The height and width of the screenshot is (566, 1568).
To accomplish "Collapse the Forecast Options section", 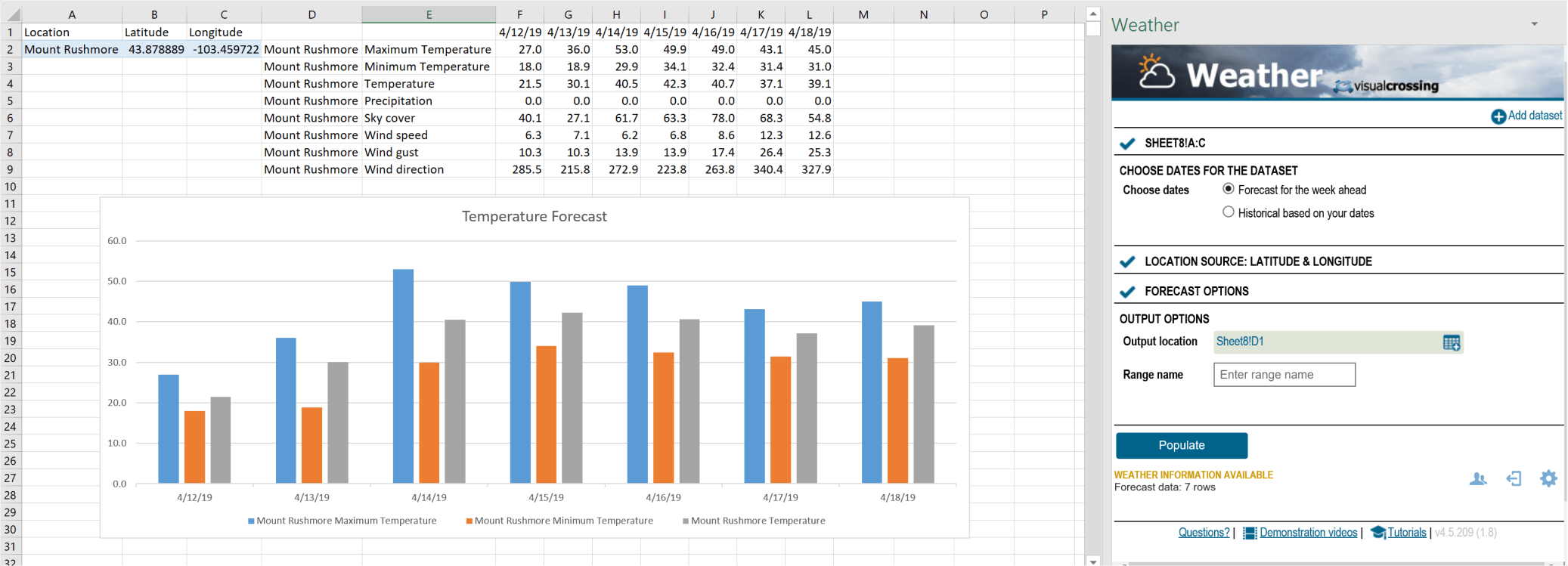I will [x=1196, y=292].
